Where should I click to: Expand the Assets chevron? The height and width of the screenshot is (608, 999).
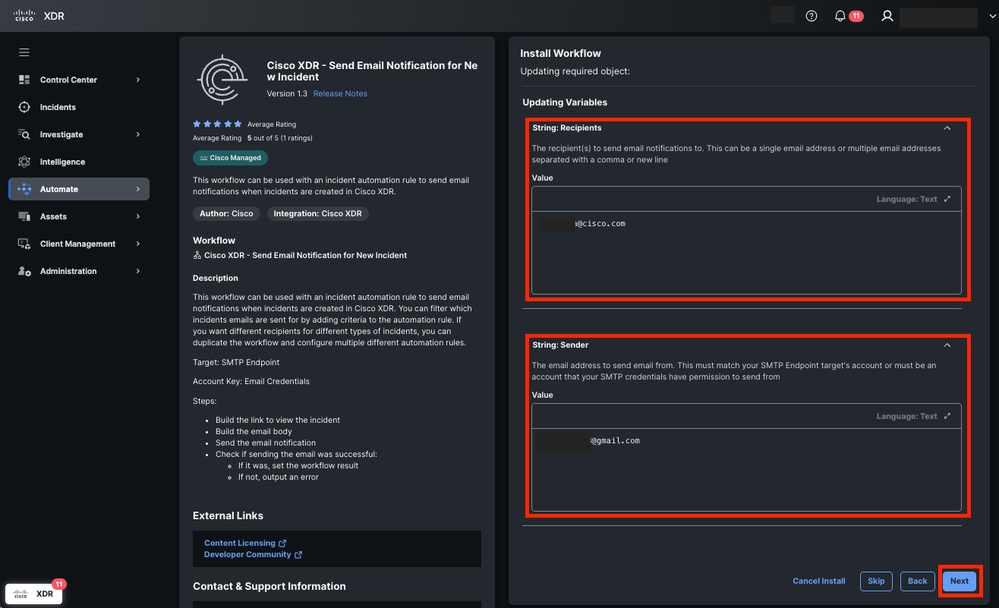click(x=138, y=217)
